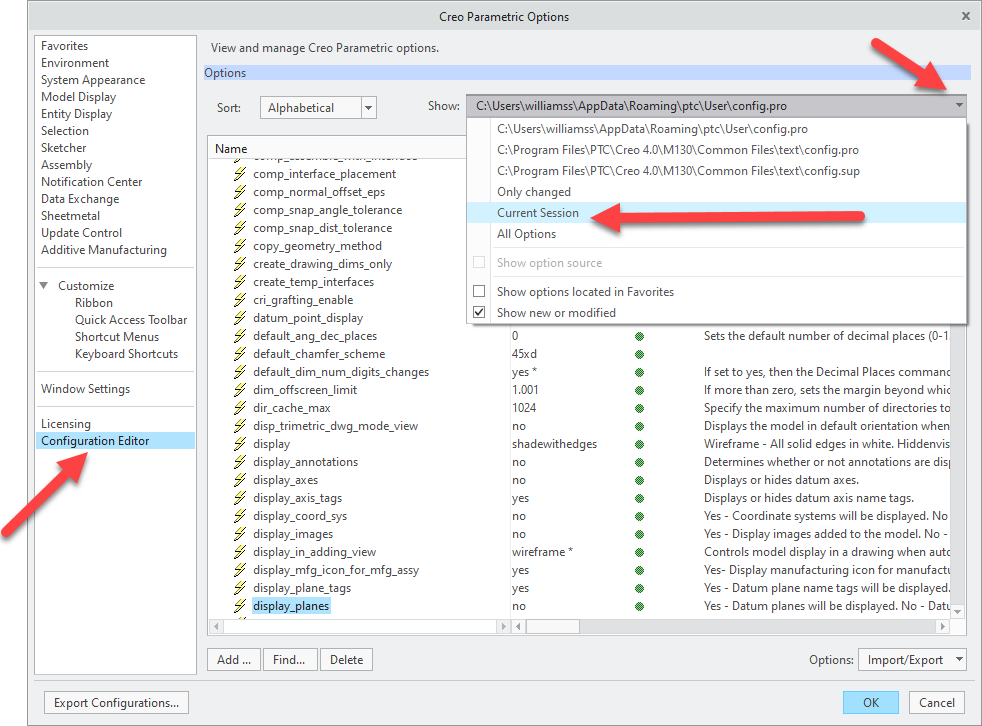This screenshot has width=982, height=726.
Task: Click the lightning bolt icon beside datum_point_display
Action: 241,317
